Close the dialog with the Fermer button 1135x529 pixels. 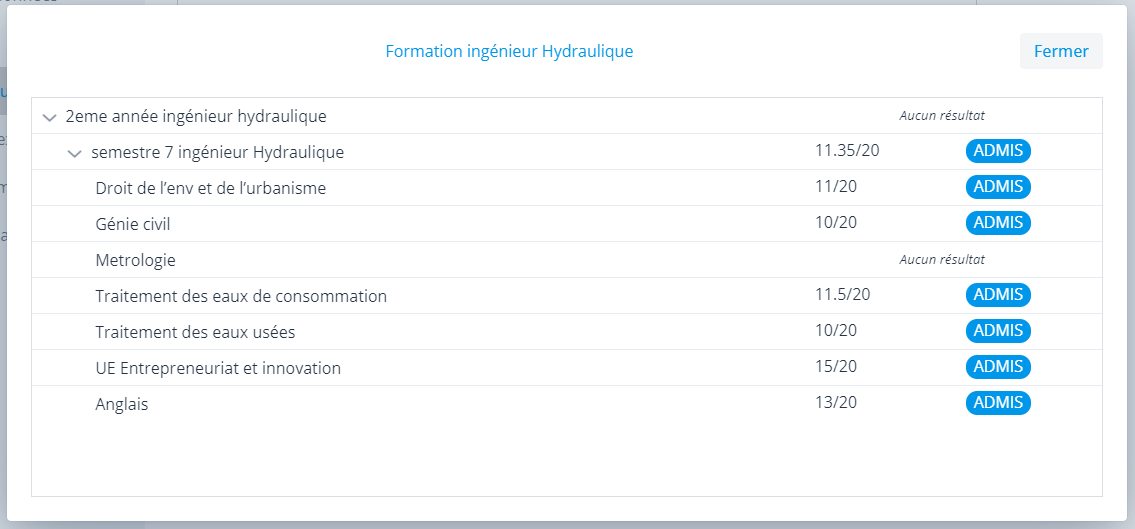point(1060,51)
